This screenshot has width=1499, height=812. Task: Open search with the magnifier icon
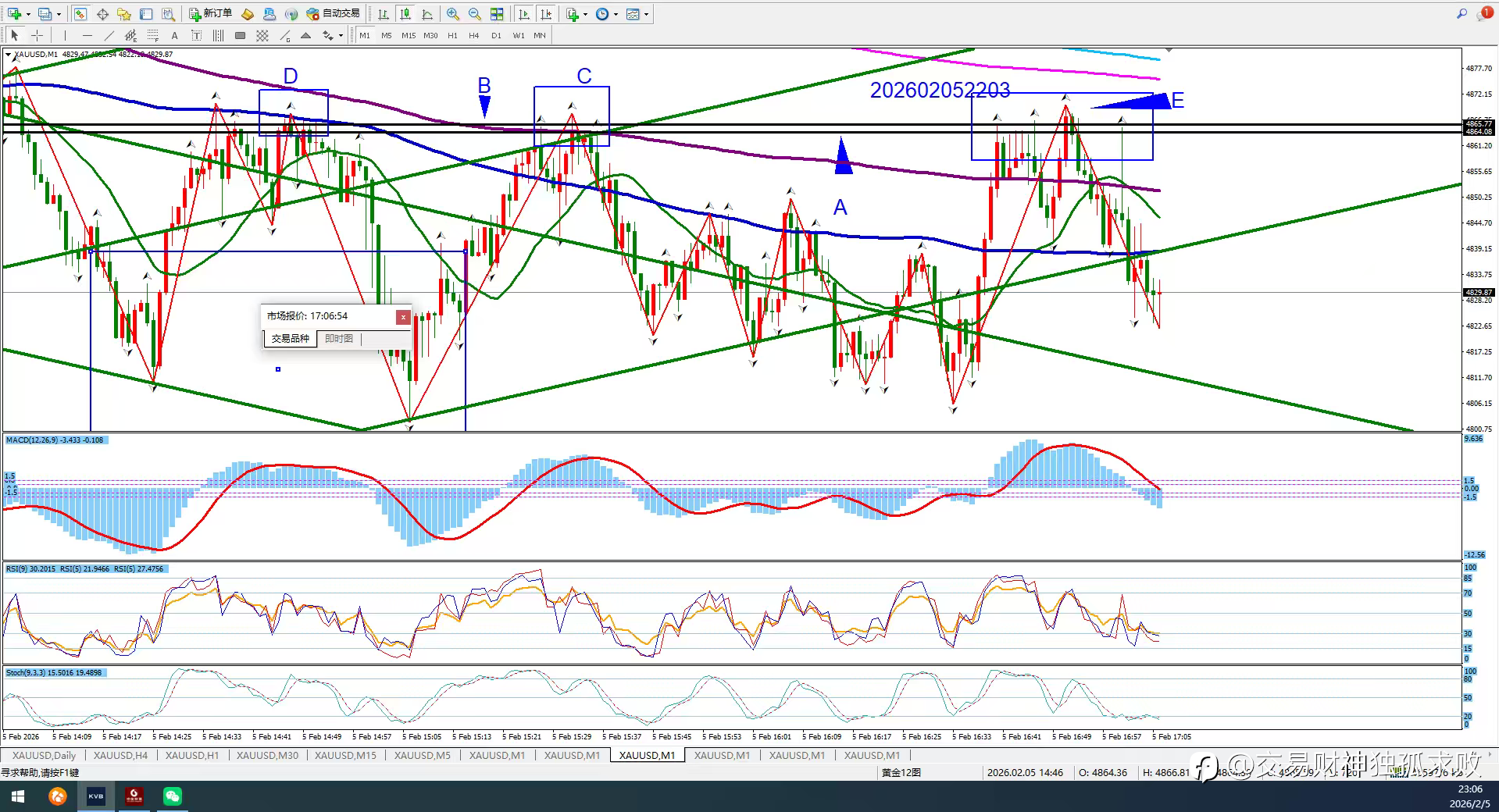pyautogui.click(x=1462, y=13)
